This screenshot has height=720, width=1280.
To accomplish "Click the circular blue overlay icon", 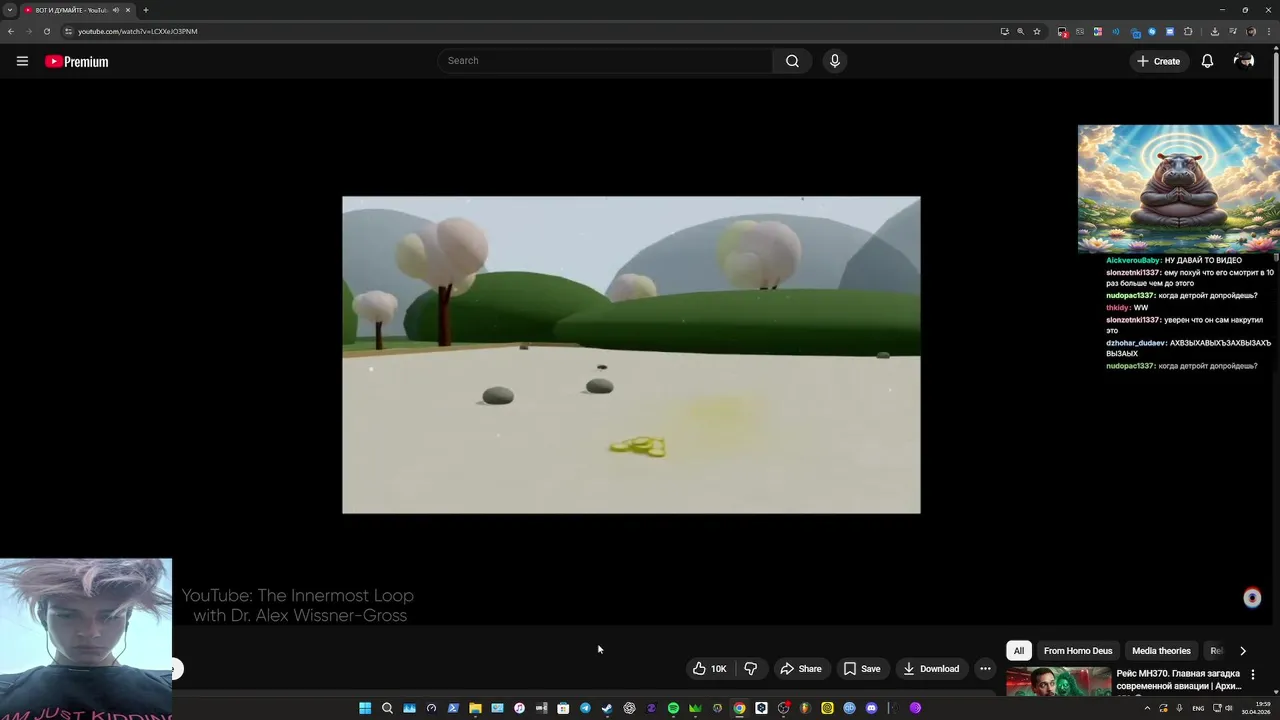I will [x=1252, y=598].
